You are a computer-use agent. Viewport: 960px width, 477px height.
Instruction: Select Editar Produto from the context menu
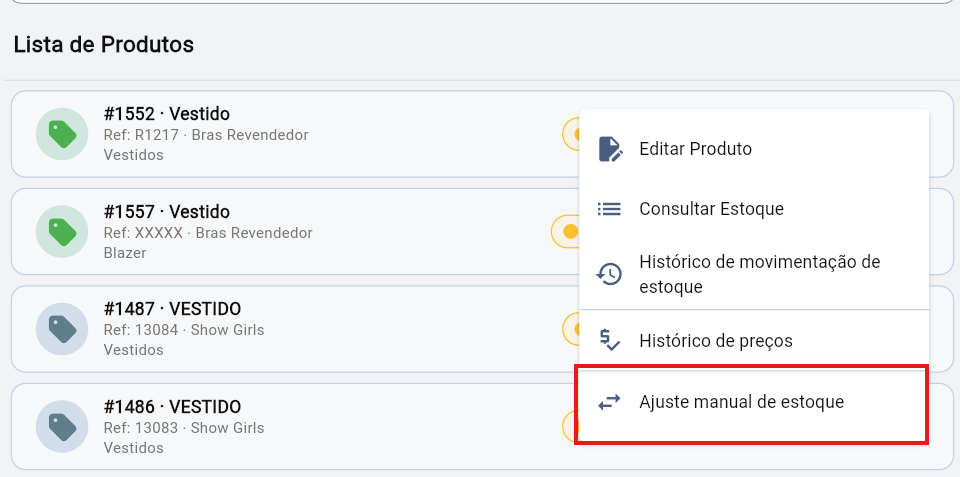coord(754,149)
